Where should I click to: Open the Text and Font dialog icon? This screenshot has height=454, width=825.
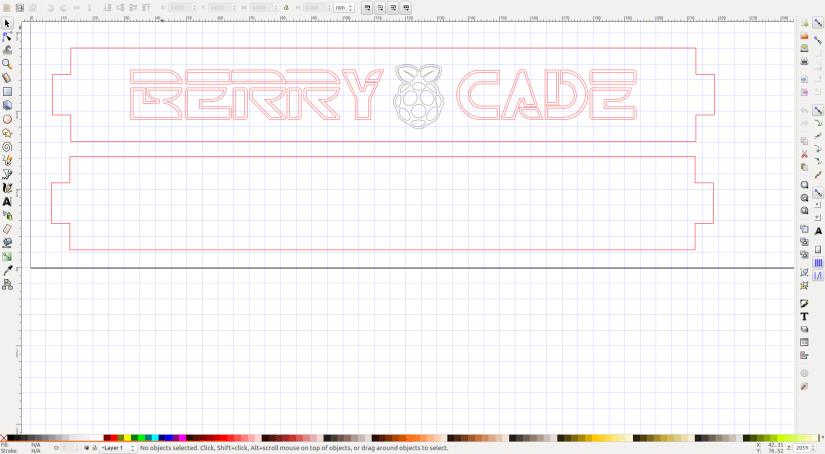pos(804,317)
